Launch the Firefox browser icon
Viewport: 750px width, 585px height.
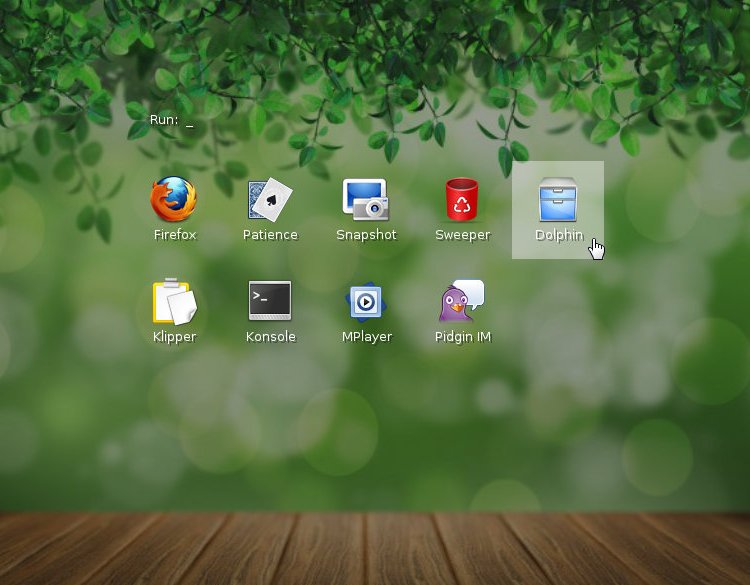[174, 199]
